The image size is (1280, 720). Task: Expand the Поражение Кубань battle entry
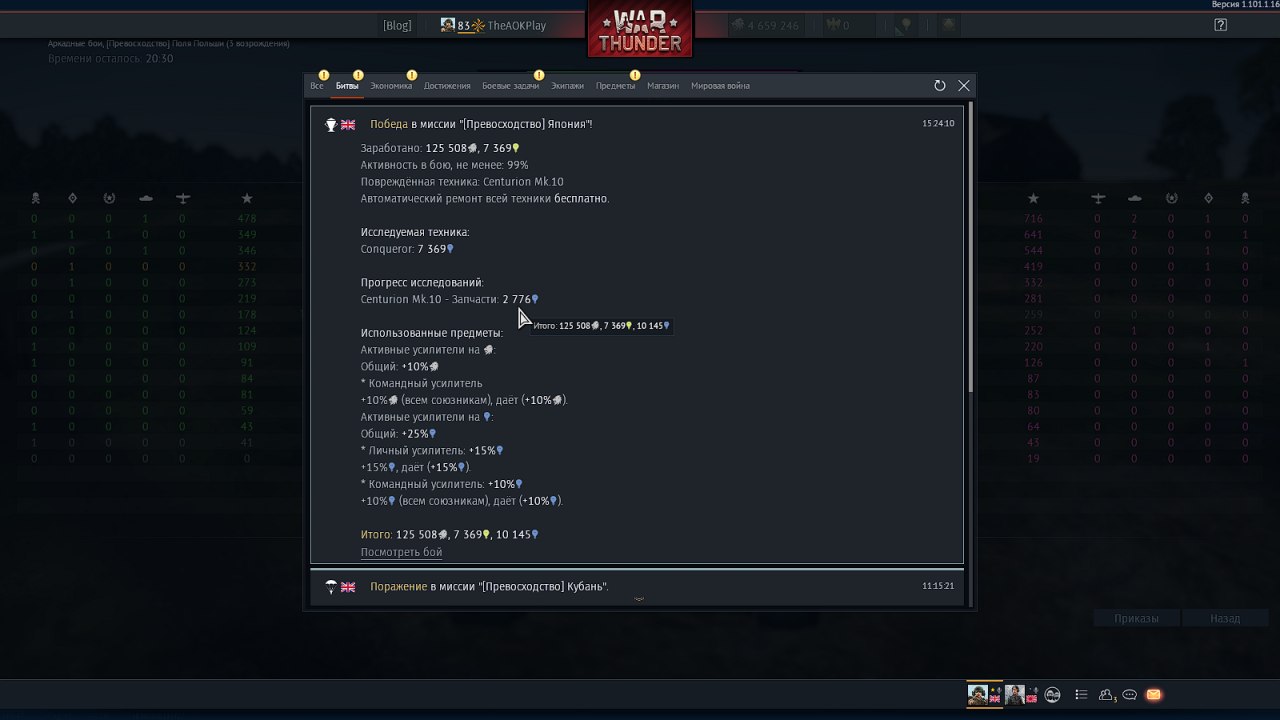point(637,587)
